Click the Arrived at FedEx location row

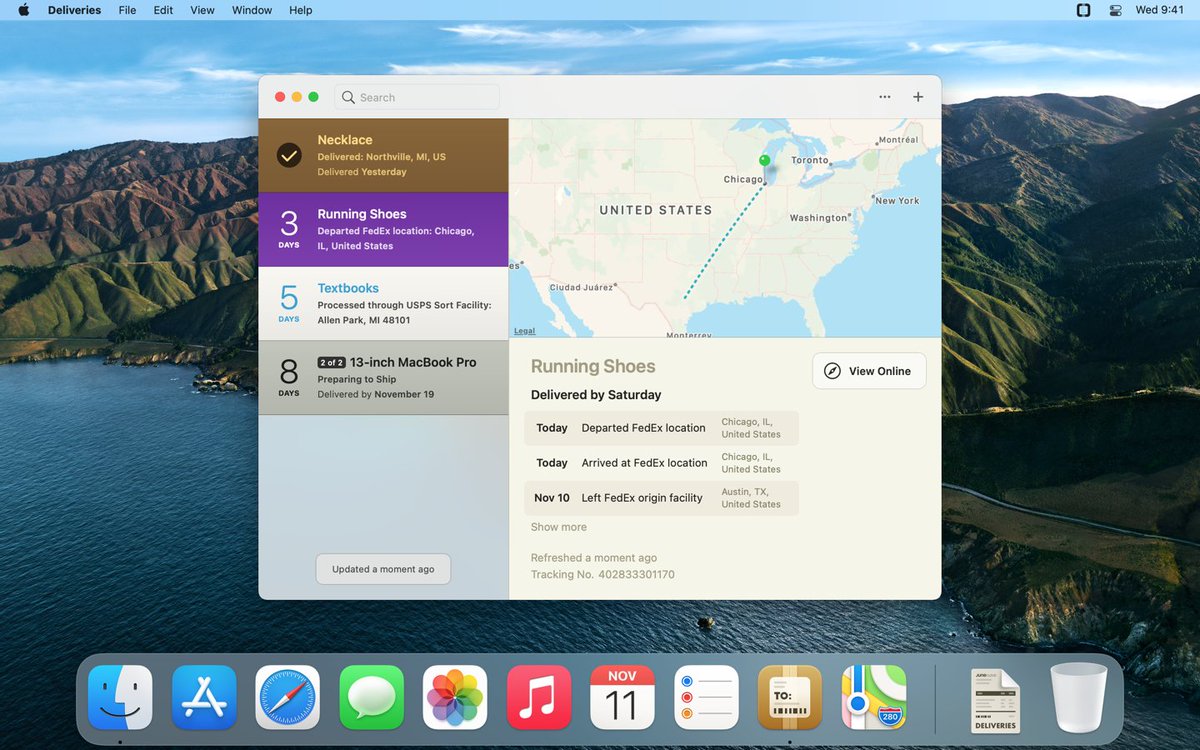pyautogui.click(x=661, y=463)
